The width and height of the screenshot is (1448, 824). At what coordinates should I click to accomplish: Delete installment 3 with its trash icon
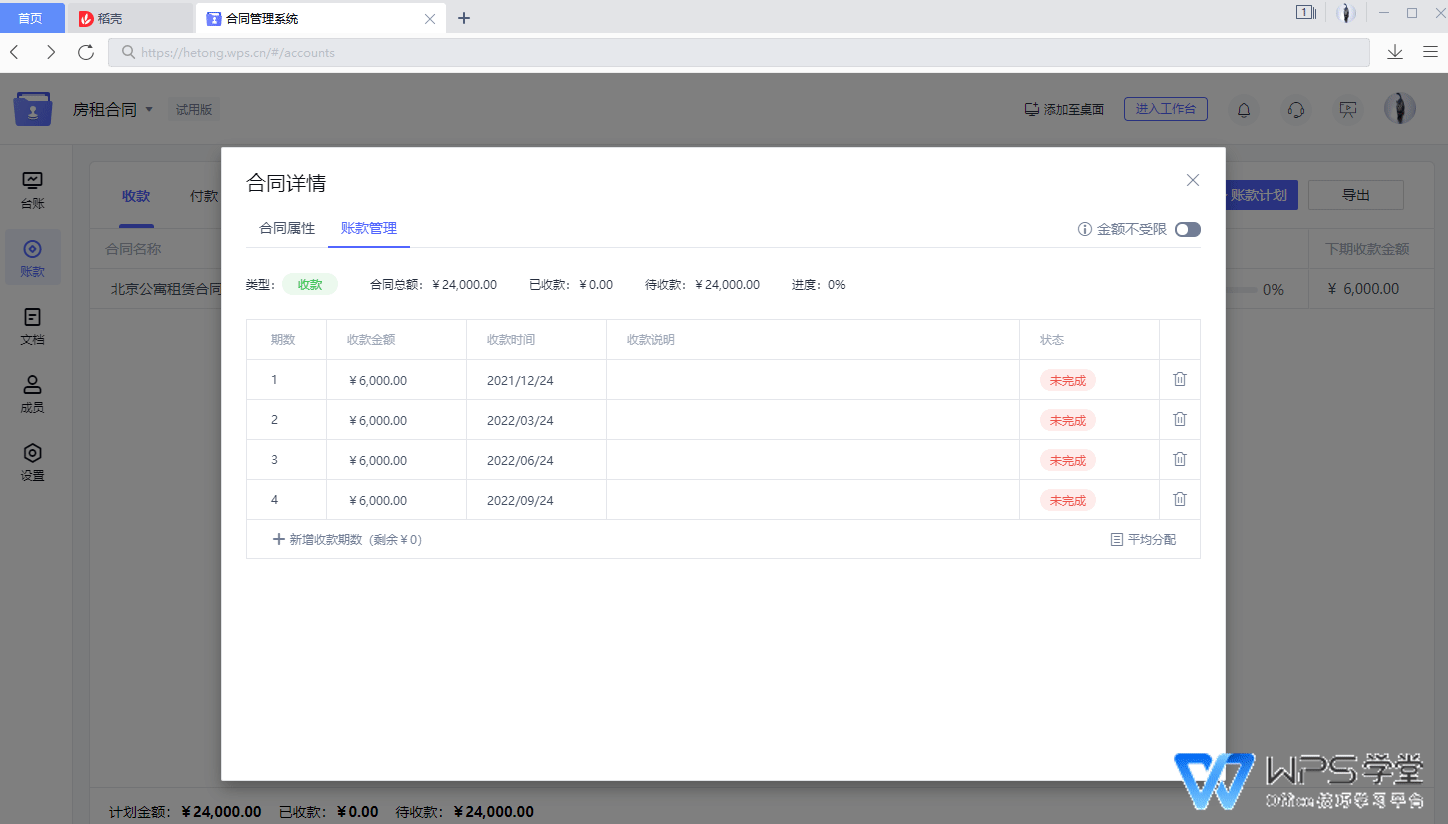click(x=1180, y=459)
